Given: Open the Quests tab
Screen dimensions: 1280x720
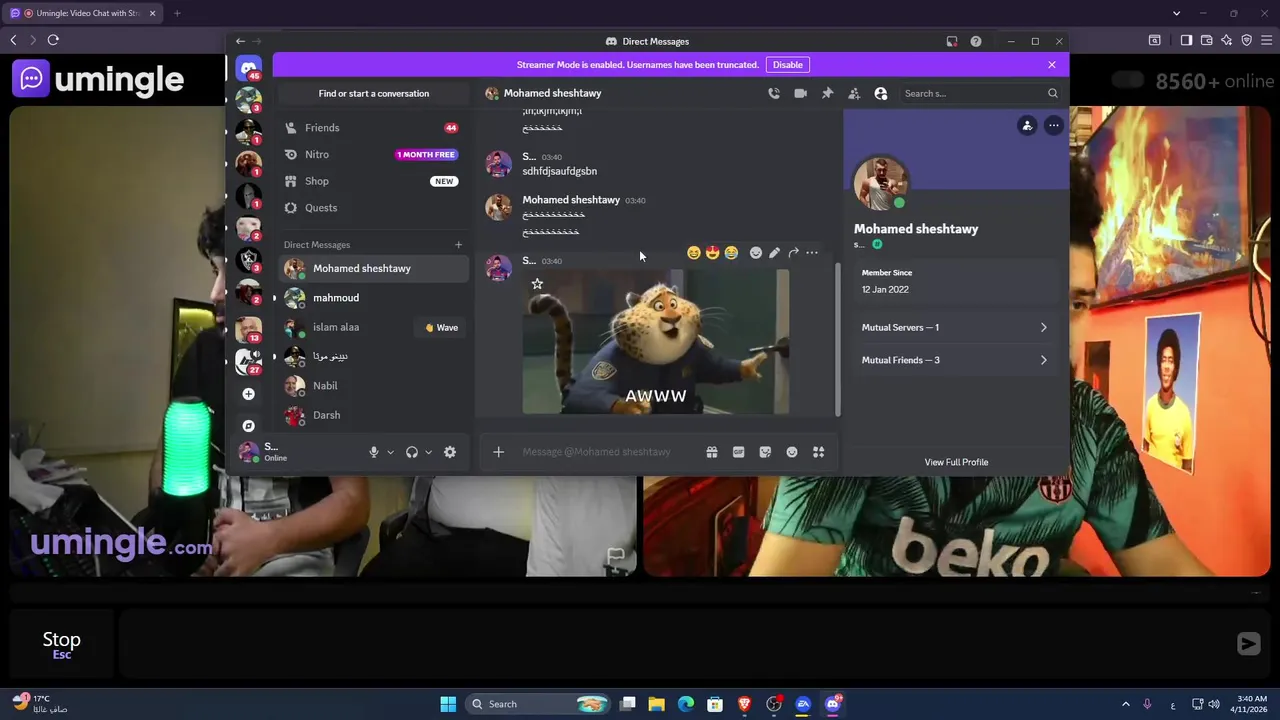Looking at the screenshot, I should click(372, 208).
